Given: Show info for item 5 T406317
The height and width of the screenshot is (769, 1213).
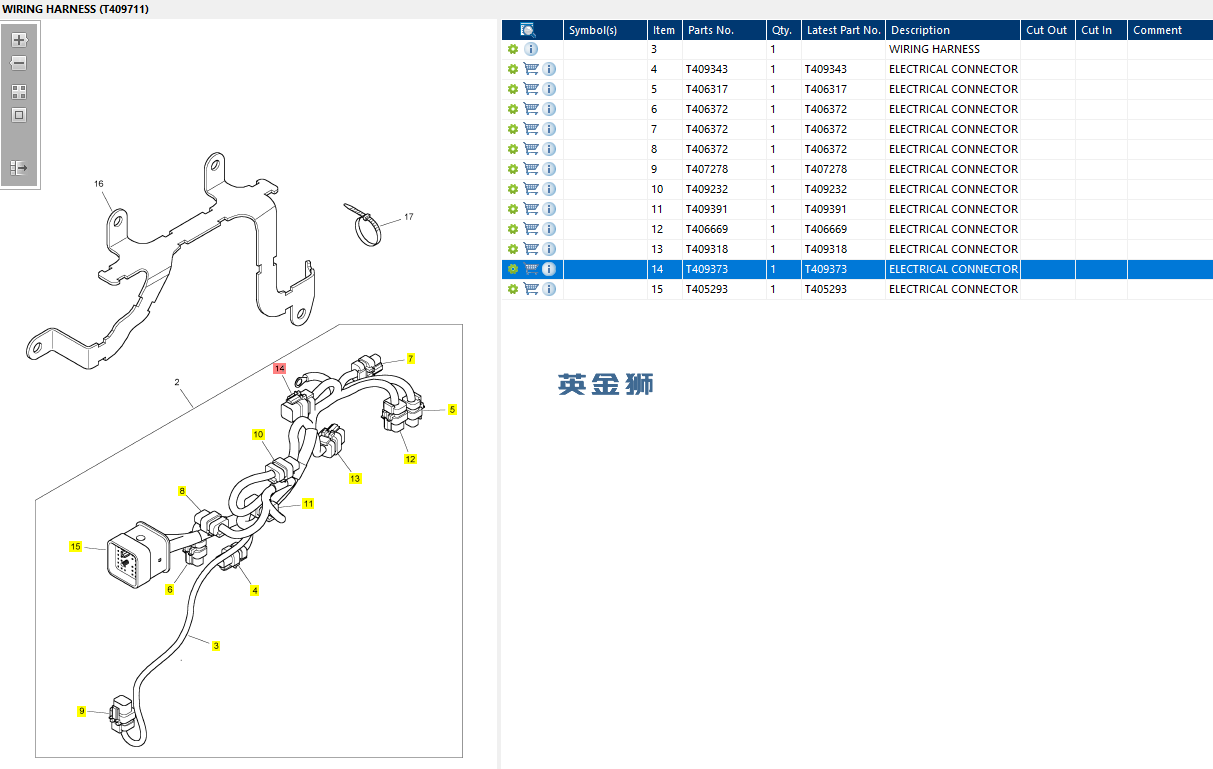Looking at the screenshot, I should (549, 89).
